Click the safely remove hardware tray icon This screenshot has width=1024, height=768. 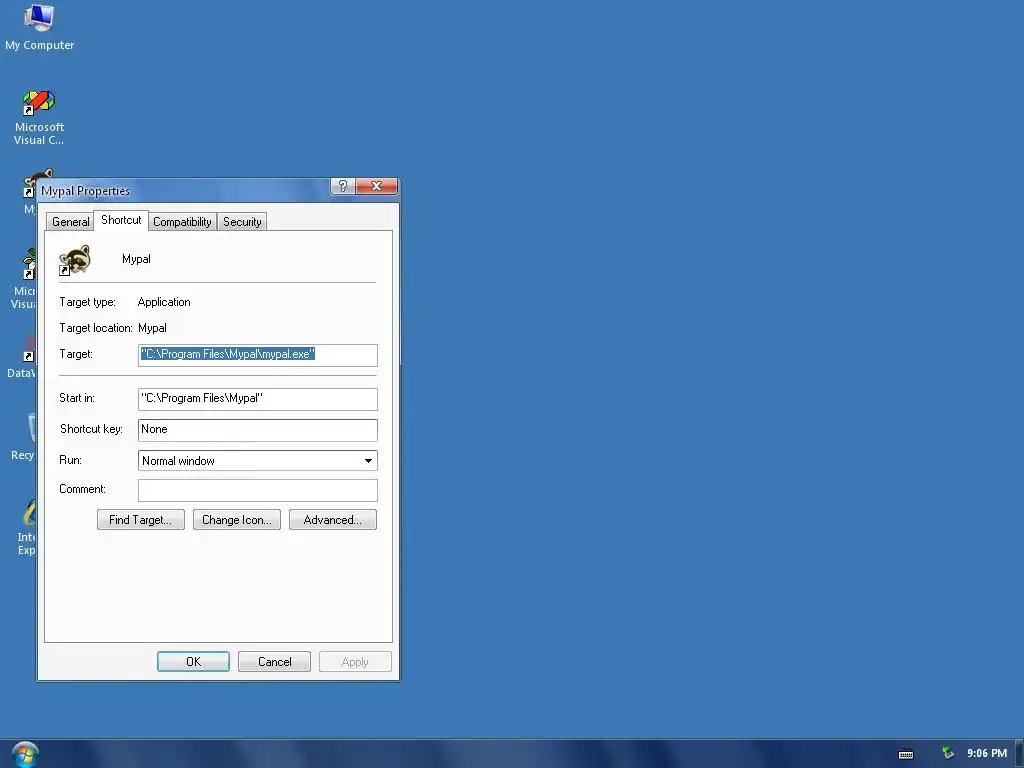(x=948, y=753)
